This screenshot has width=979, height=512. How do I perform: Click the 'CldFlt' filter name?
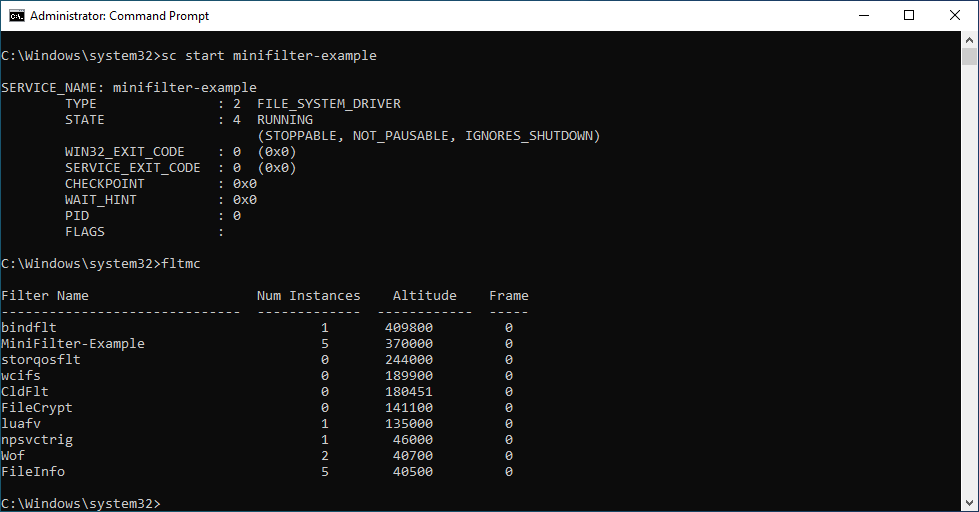[25, 391]
